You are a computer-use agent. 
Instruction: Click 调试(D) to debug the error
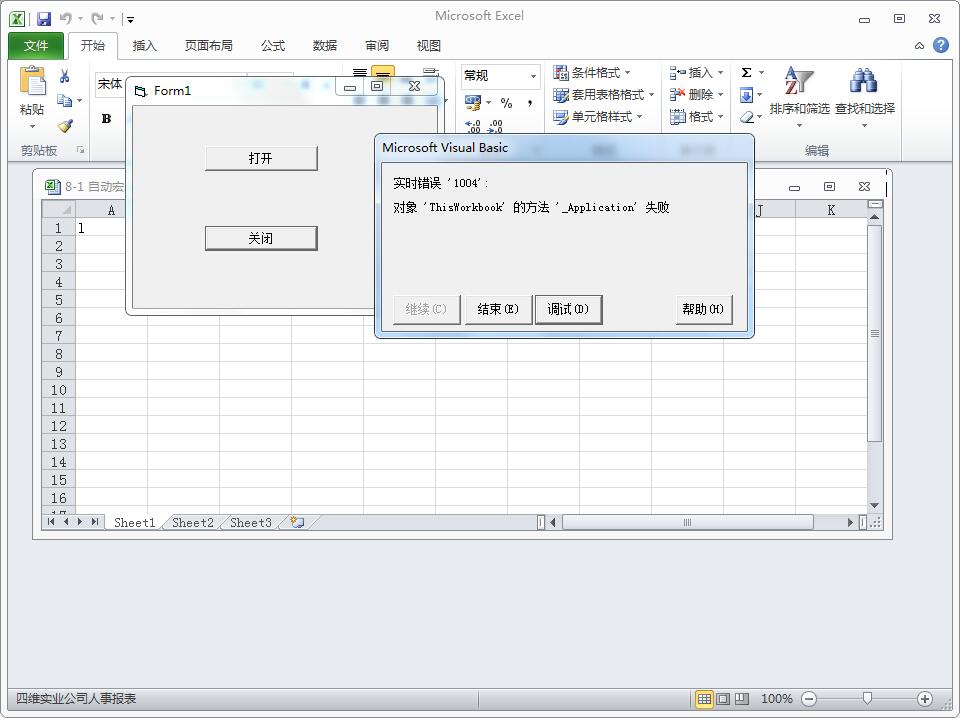(568, 309)
